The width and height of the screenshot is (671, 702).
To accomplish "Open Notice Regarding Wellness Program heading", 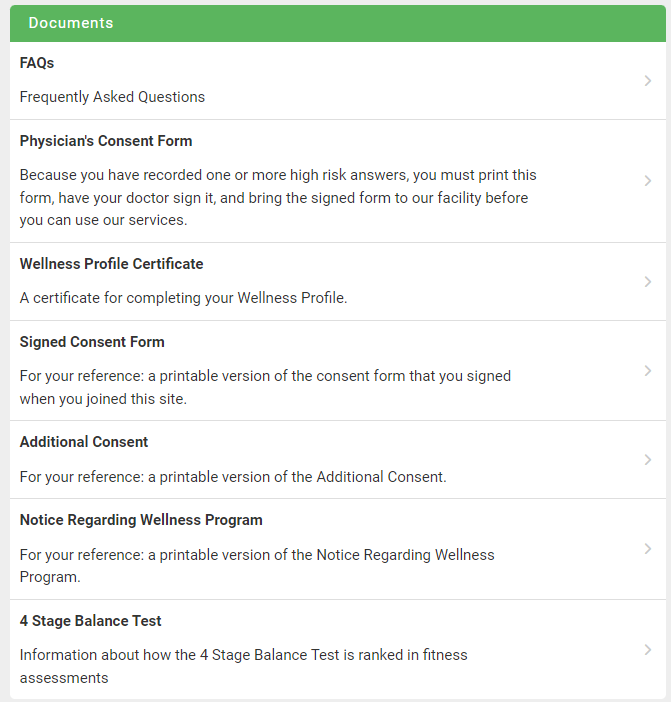I will (141, 520).
